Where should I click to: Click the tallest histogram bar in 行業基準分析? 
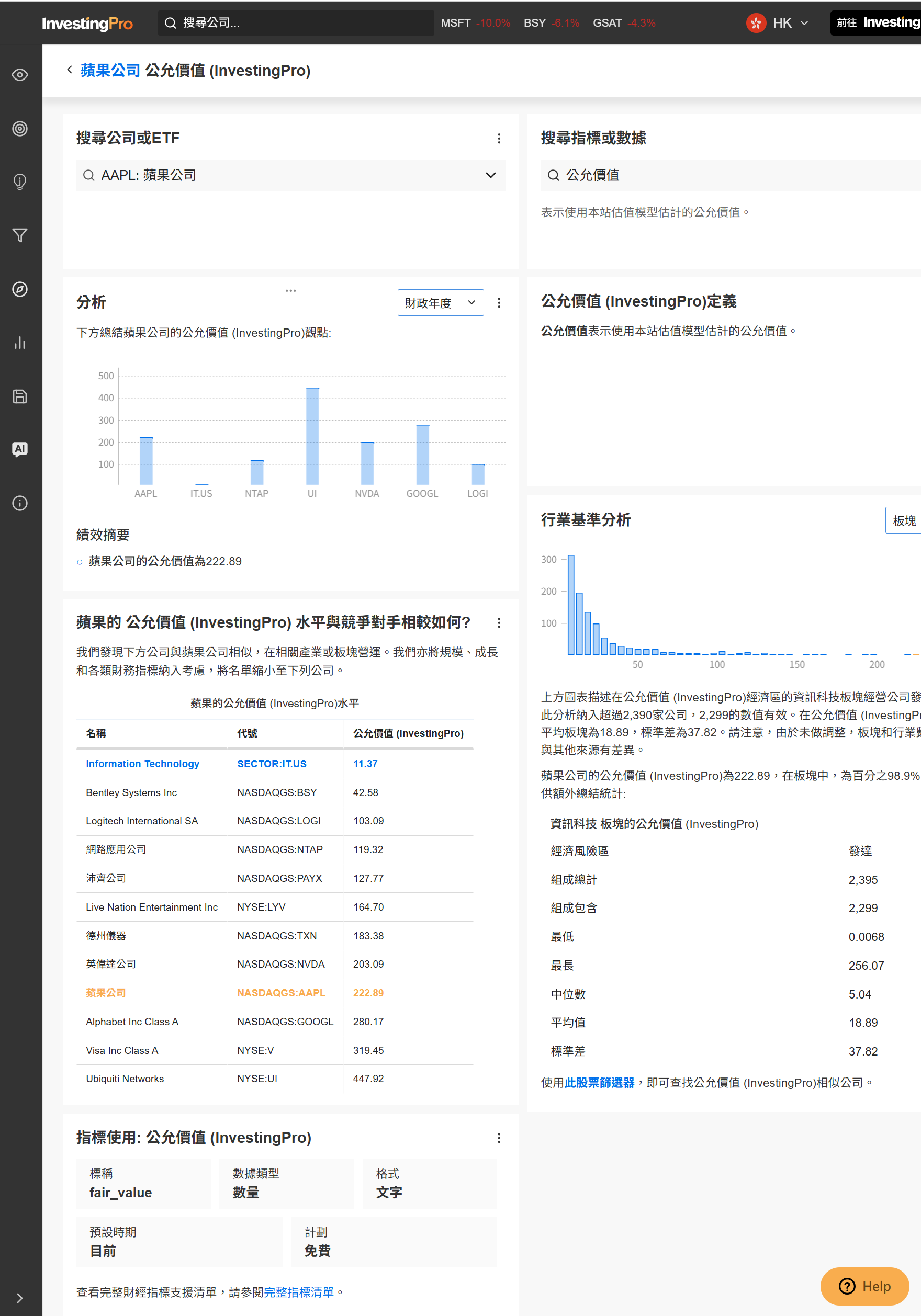pos(571,605)
